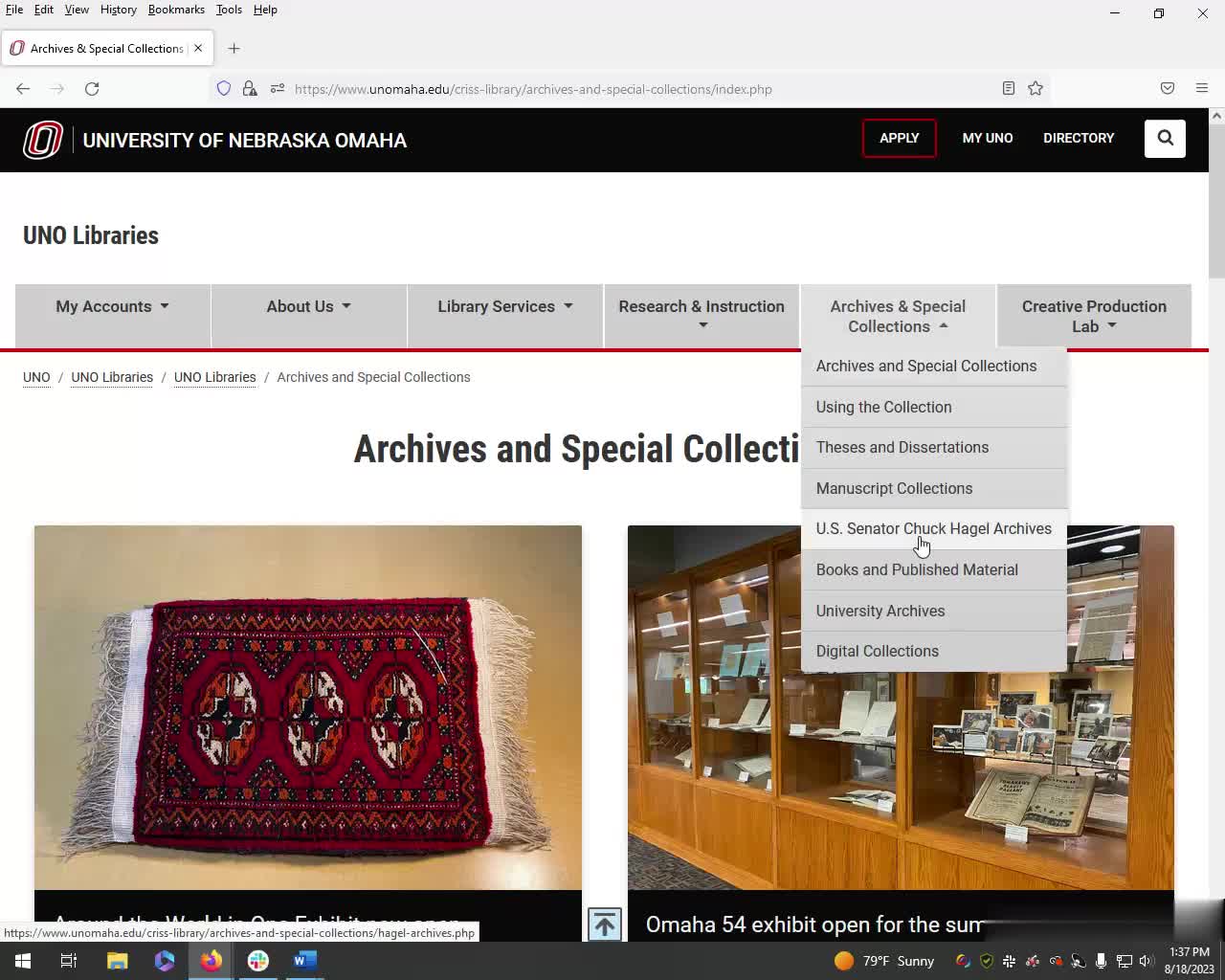Open the tracking protection shield icon
Screen dimensions: 1225x980
coord(224,89)
